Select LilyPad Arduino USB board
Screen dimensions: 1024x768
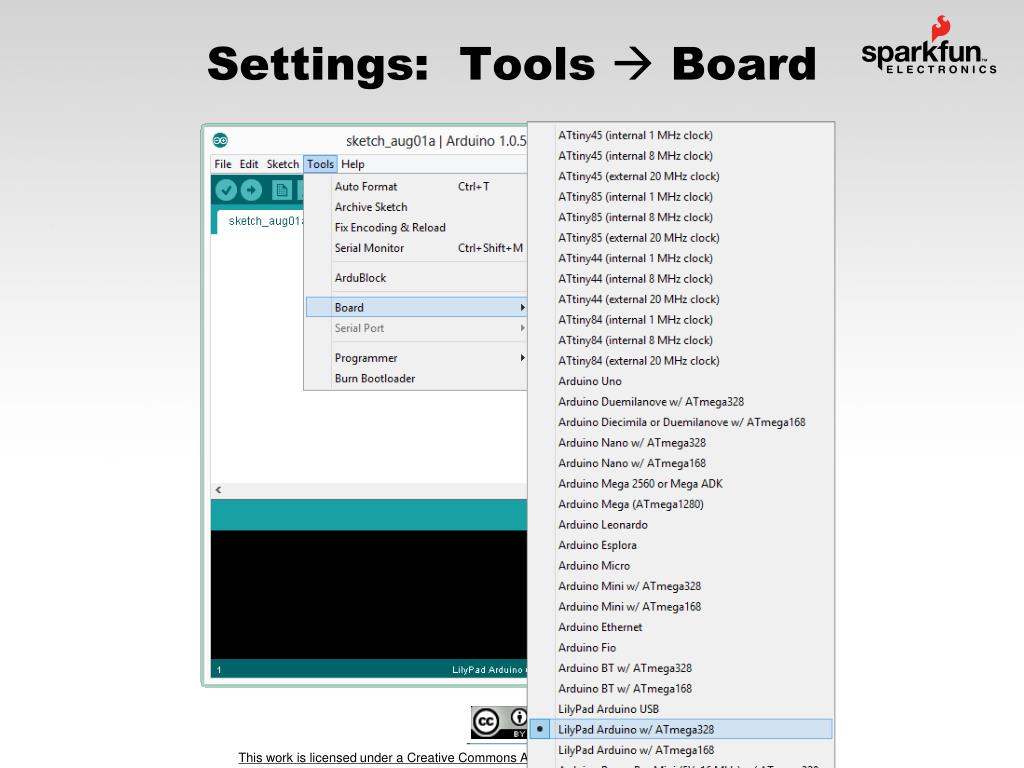coord(681,709)
